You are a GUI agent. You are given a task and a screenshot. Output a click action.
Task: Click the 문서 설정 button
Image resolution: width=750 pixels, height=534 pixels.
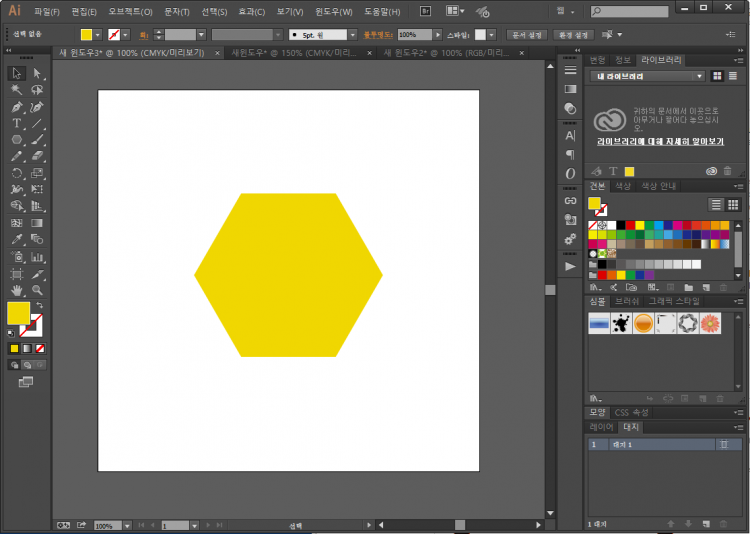pyautogui.click(x=527, y=34)
